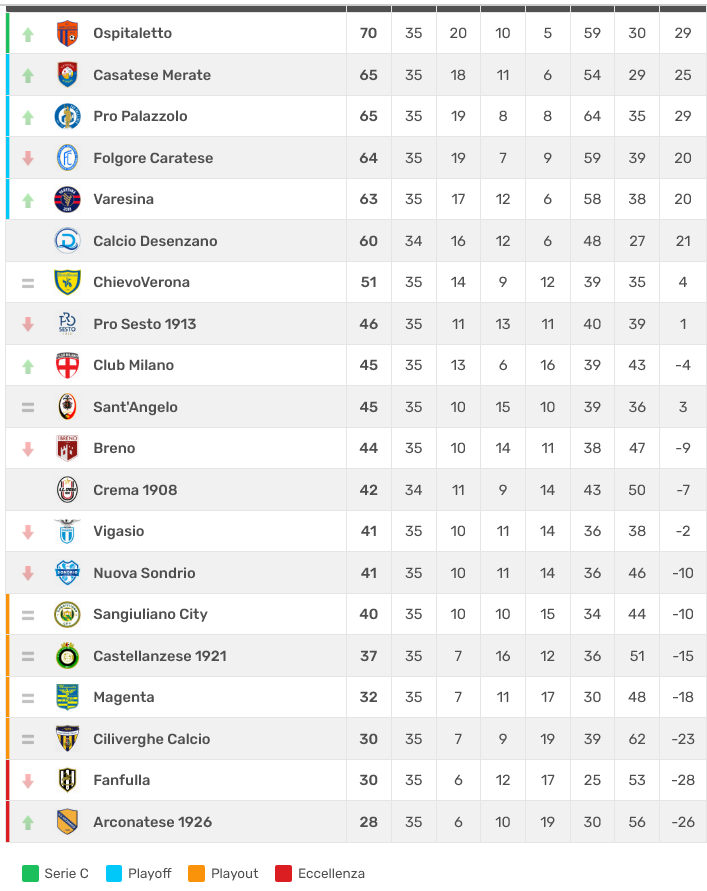Click the ChievoVerona yellow crest
Screen dimensions: 707x891
coord(67,282)
